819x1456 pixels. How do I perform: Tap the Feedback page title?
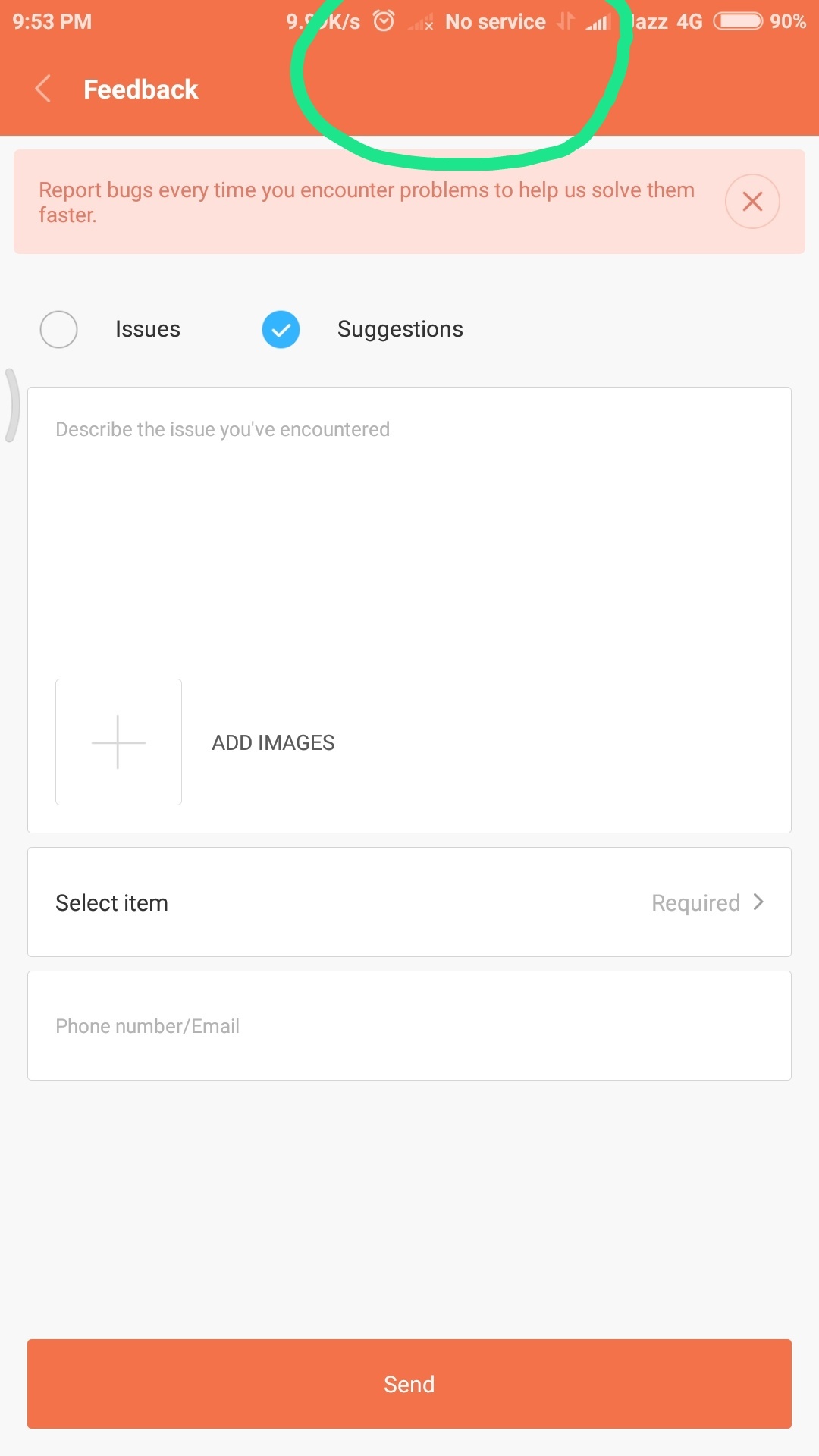coord(140,89)
